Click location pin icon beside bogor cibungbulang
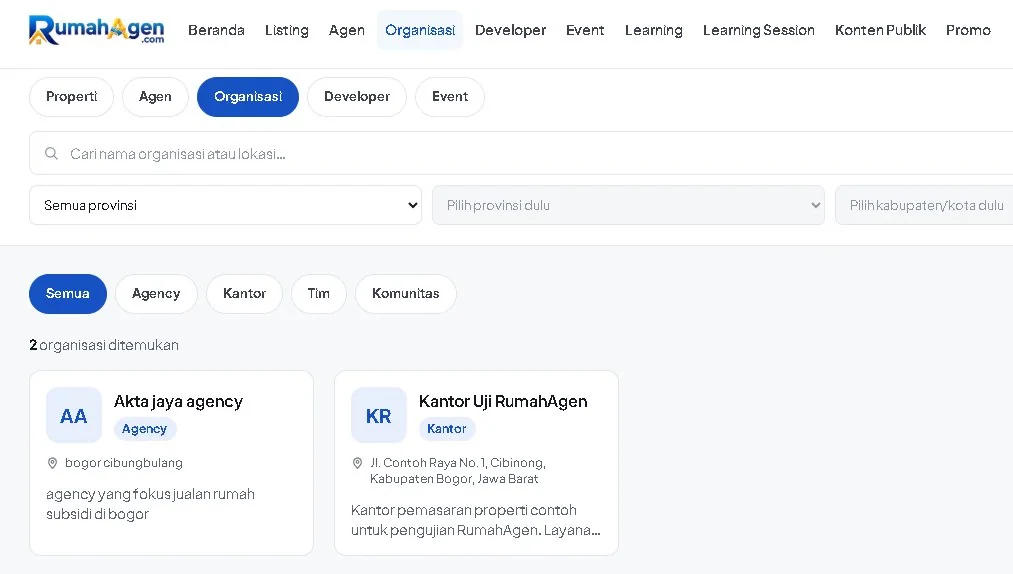The image size is (1013, 574). [52, 463]
